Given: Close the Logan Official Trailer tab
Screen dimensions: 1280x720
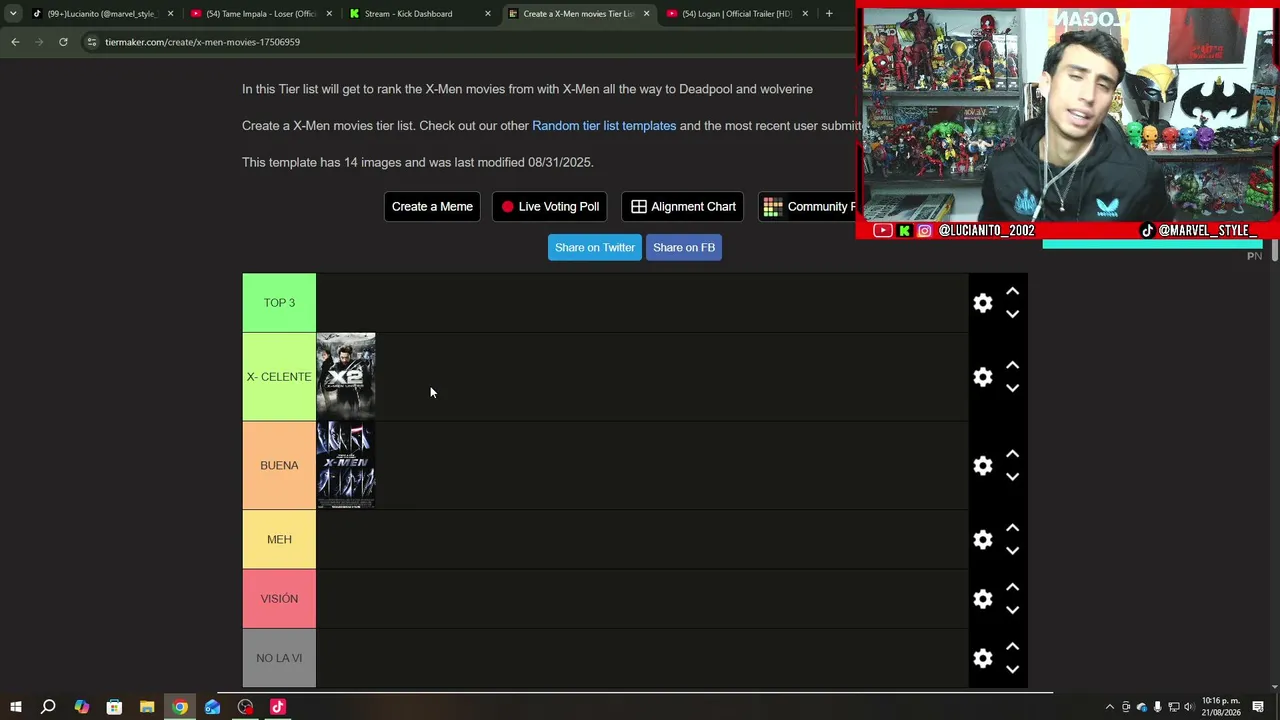Looking at the screenshot, I should coord(805,14).
